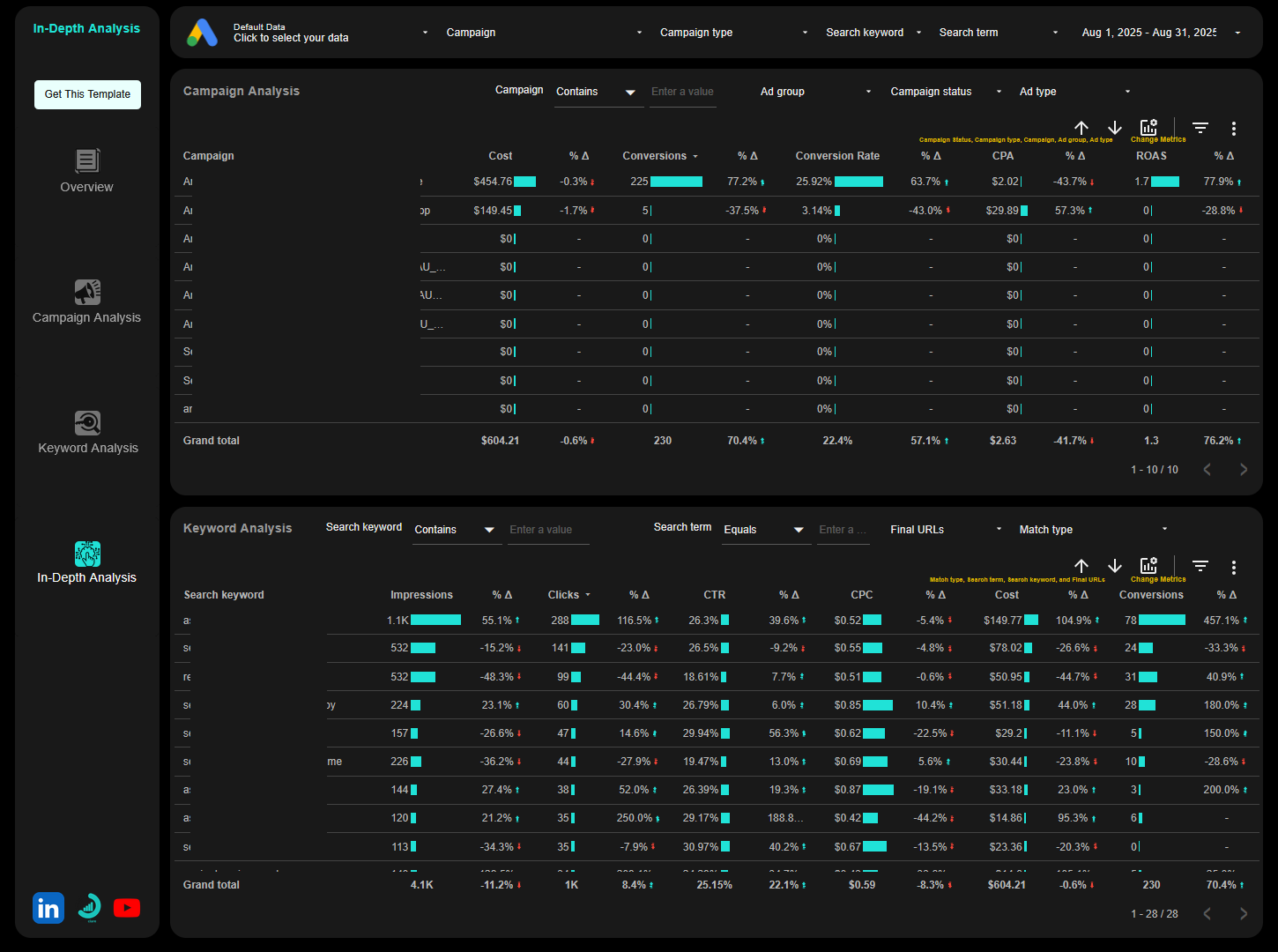The height and width of the screenshot is (952, 1278).
Task: Open the Keyword Analysis sidebar icon
Action: pos(86,422)
